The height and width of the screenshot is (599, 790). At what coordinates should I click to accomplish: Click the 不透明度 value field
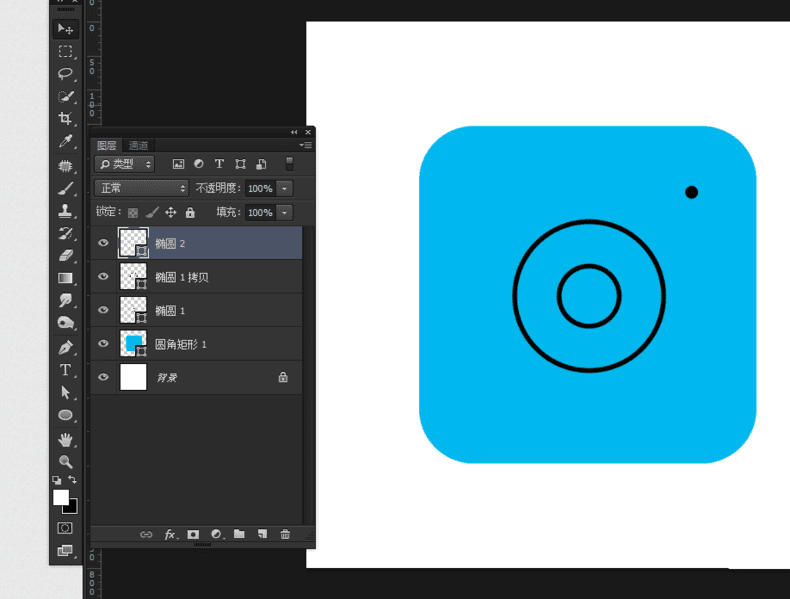click(x=261, y=188)
